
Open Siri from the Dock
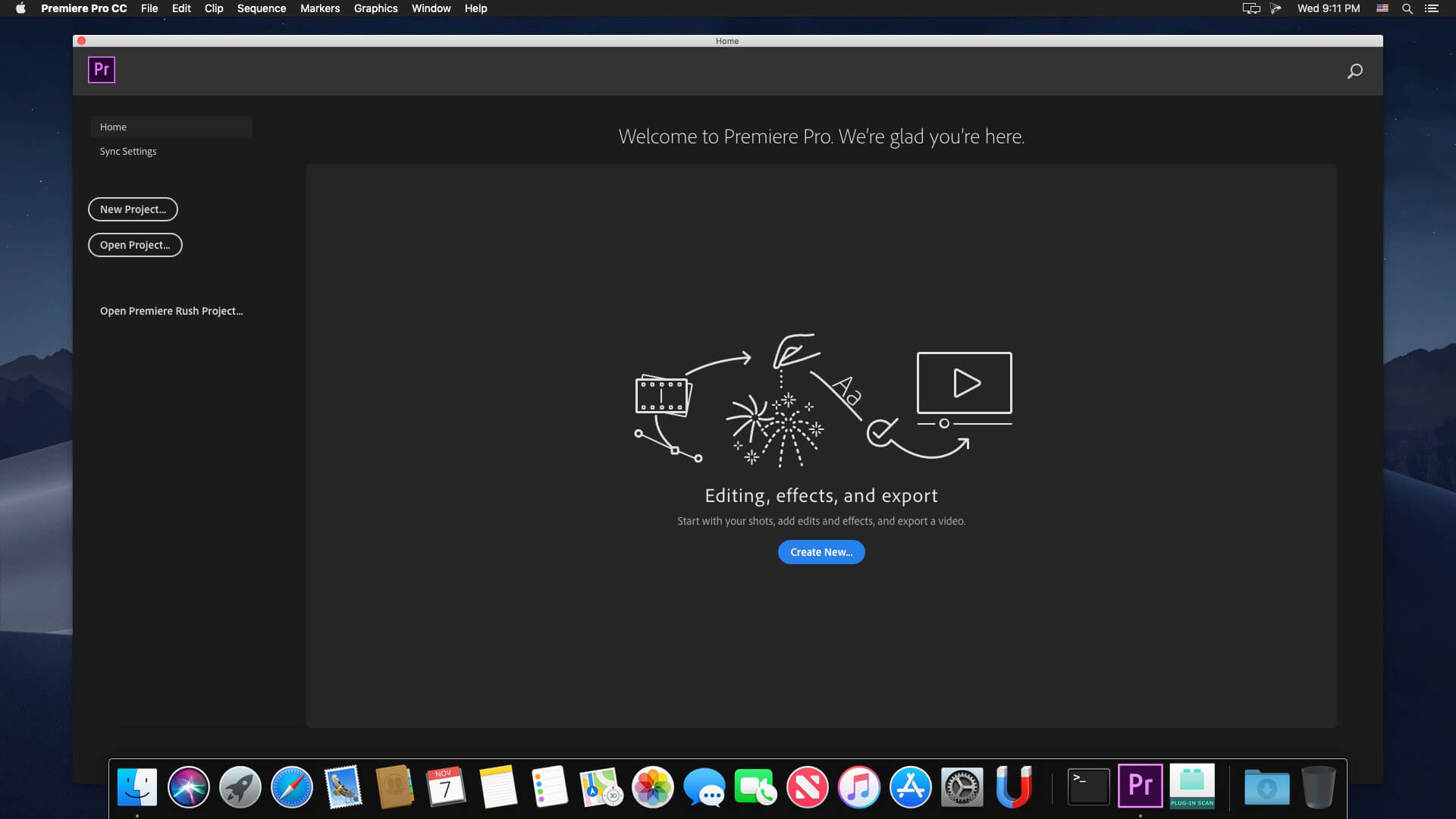tap(188, 787)
